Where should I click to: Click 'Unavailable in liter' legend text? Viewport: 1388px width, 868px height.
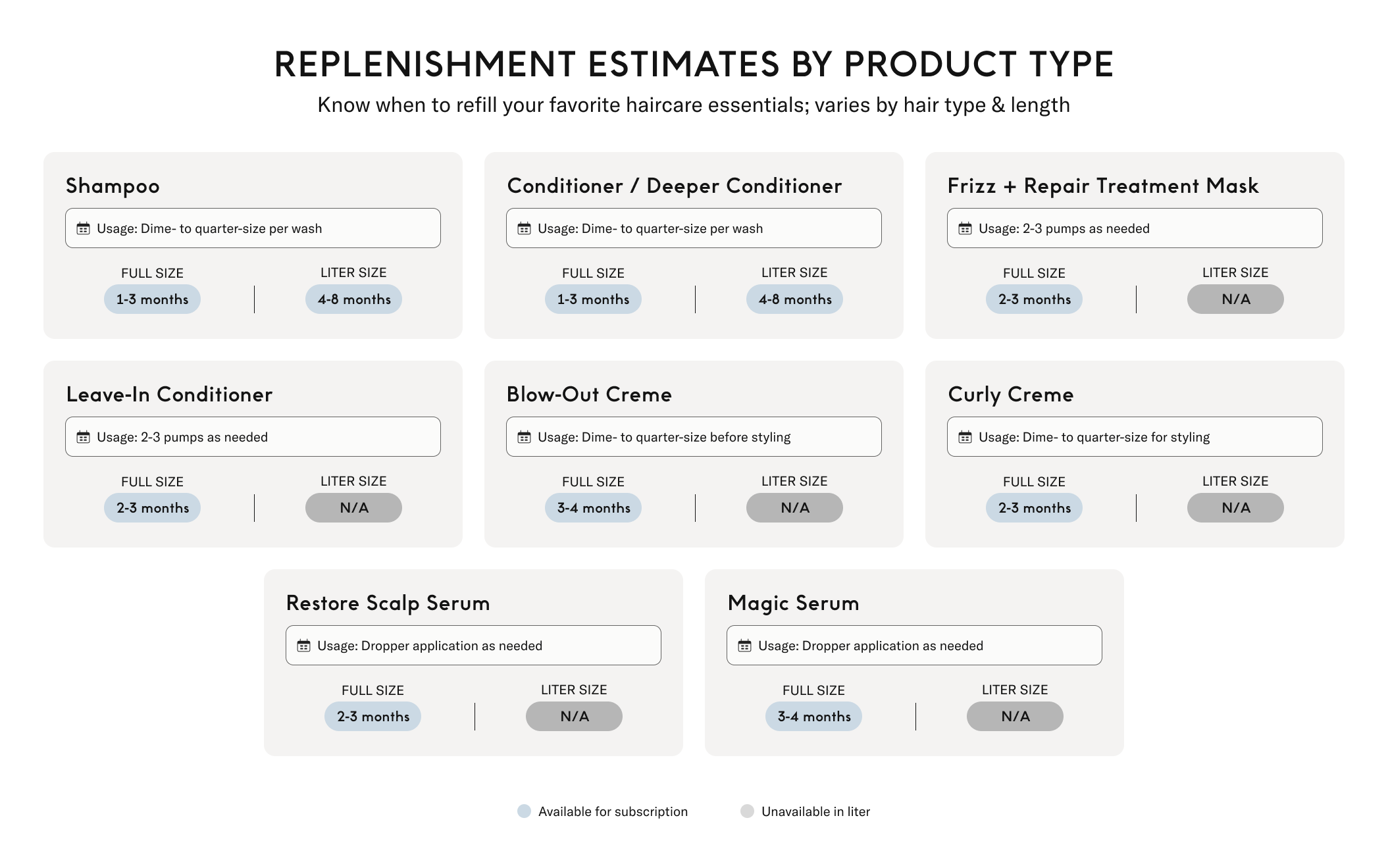coord(815,811)
